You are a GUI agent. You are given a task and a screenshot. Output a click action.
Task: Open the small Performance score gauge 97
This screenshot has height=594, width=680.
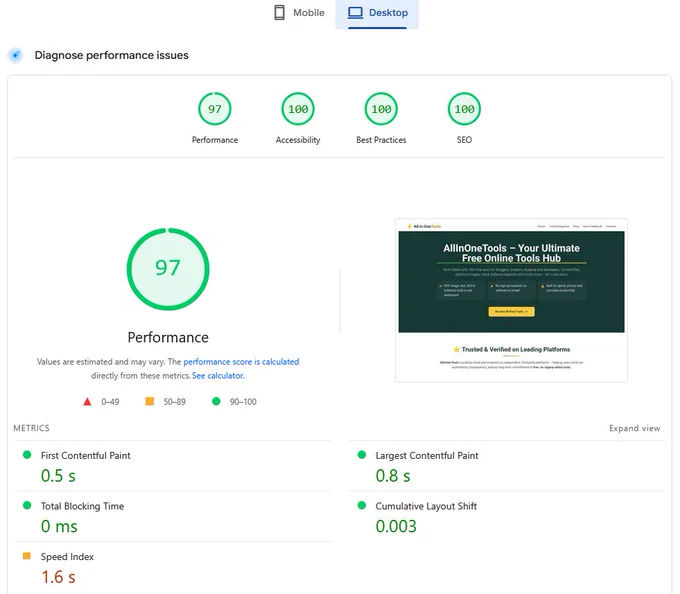click(x=215, y=109)
